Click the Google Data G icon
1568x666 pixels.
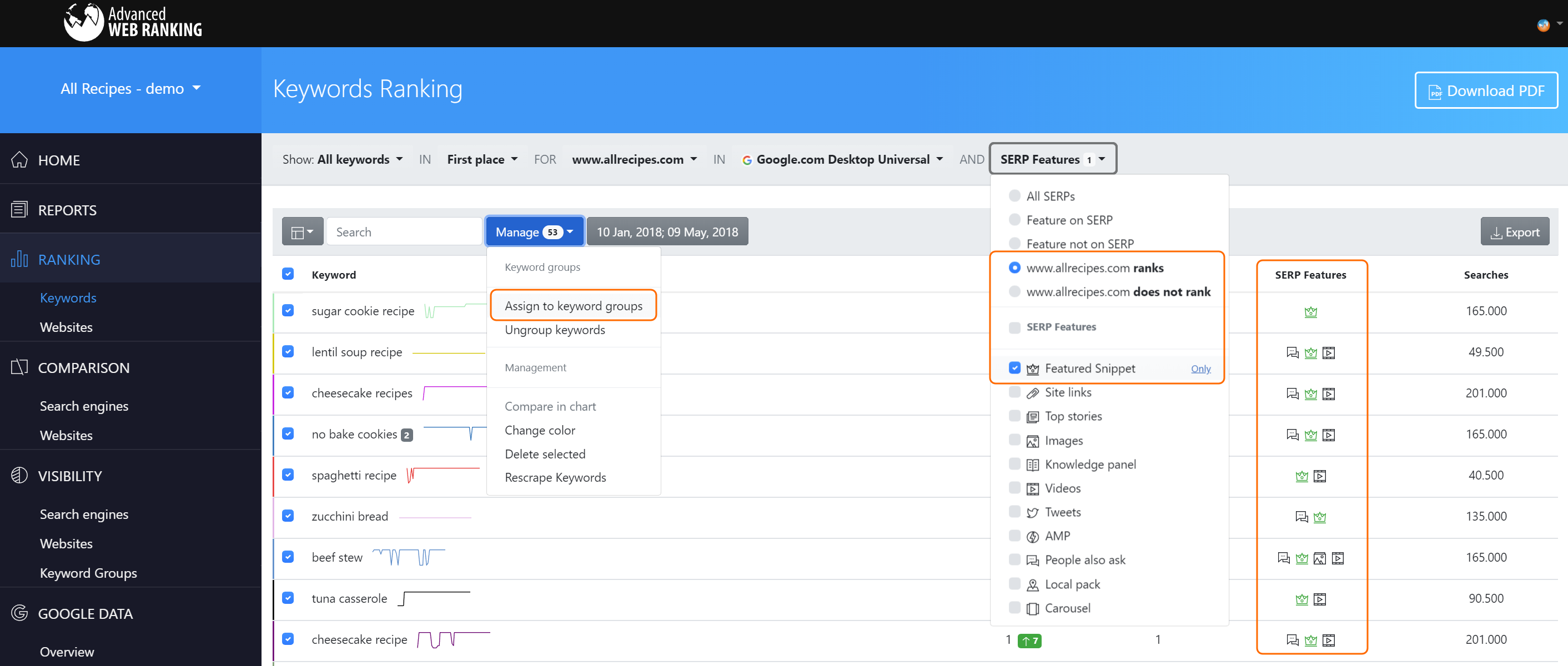click(19, 613)
